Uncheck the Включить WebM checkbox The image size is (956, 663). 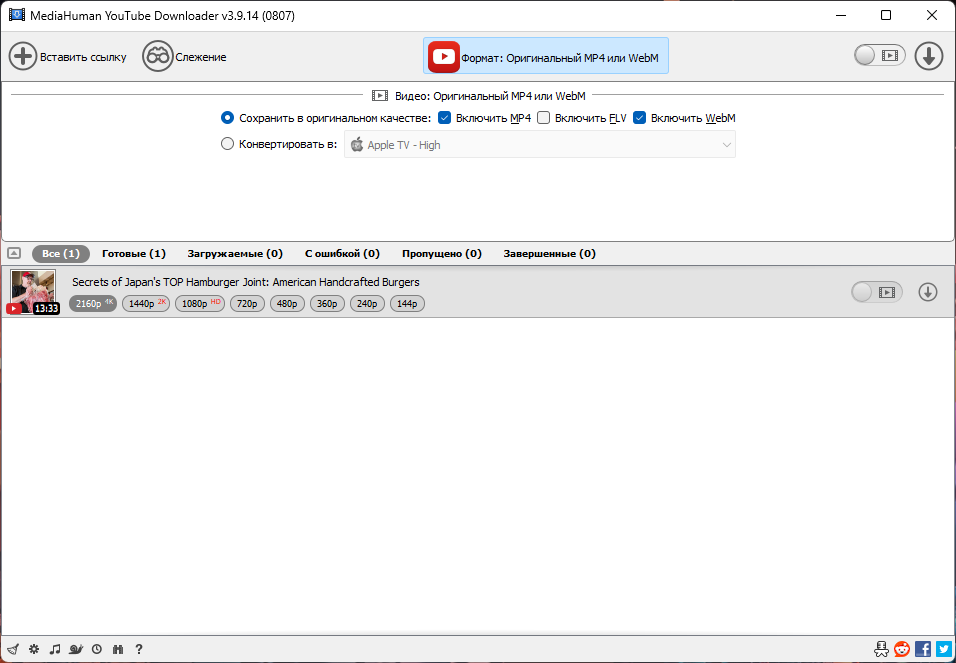click(639, 118)
